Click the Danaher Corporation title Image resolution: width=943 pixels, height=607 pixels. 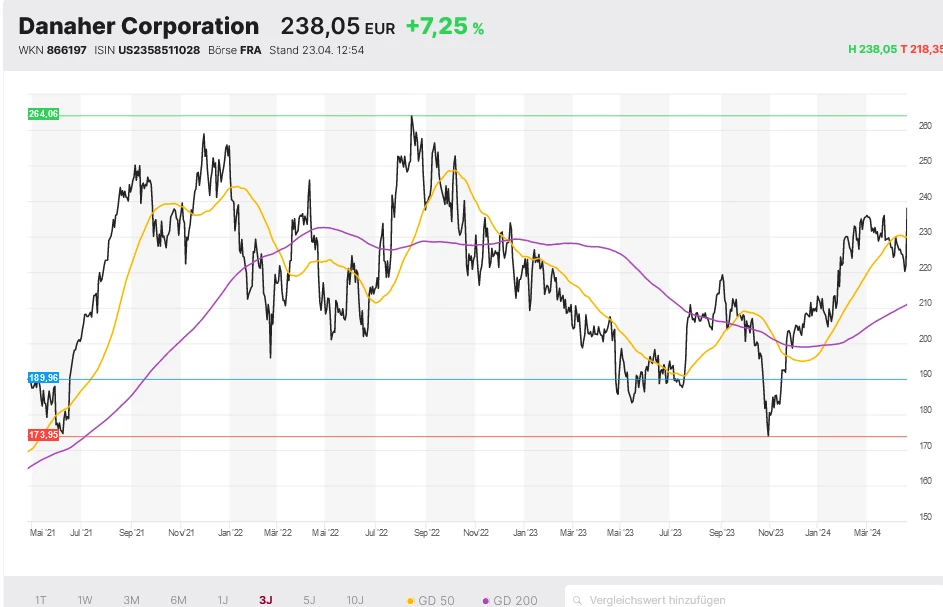(x=138, y=27)
